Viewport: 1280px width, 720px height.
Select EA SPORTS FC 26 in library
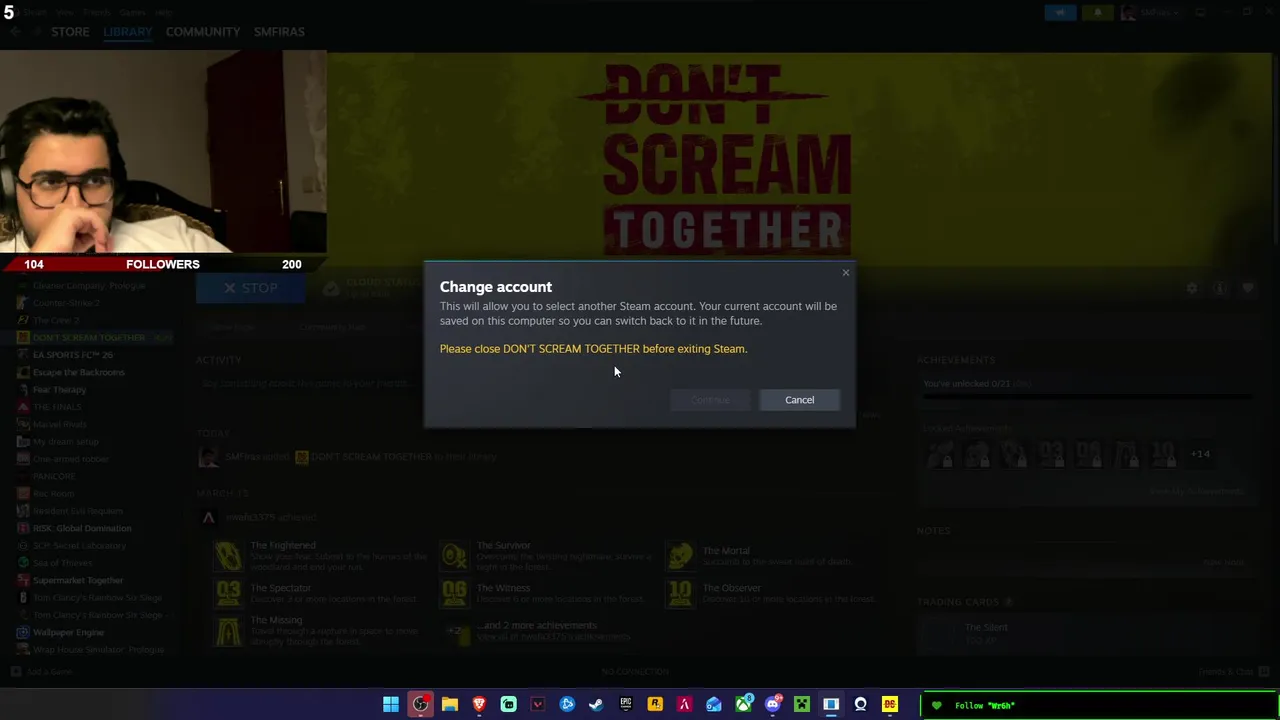(72, 354)
